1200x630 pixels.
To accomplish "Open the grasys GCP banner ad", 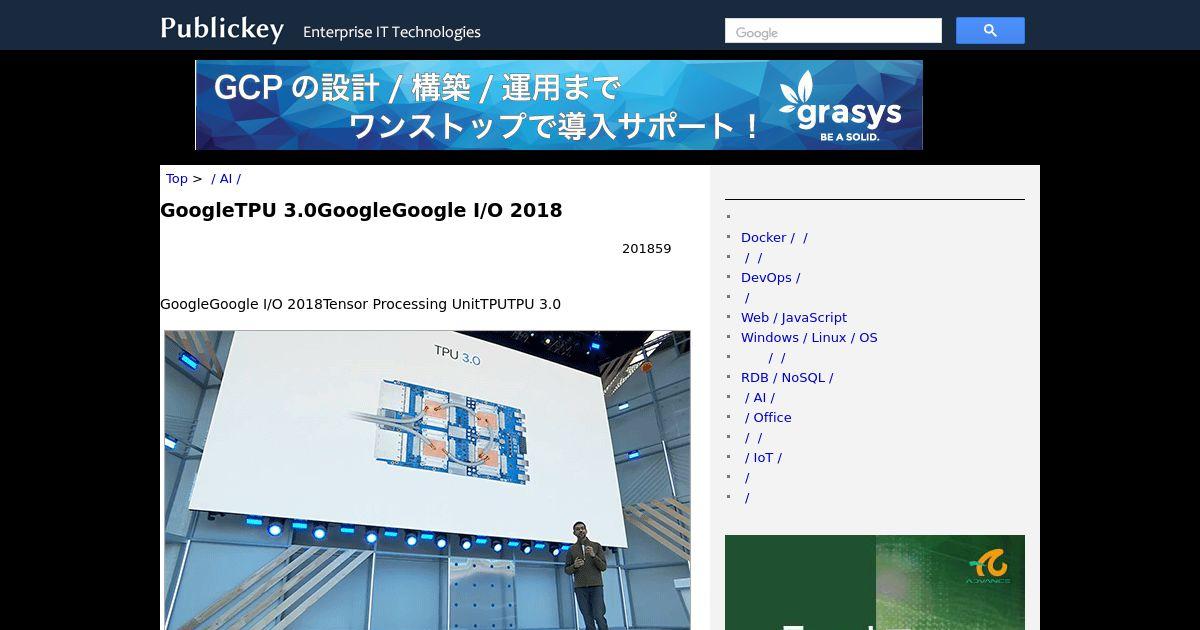I will 559,105.
